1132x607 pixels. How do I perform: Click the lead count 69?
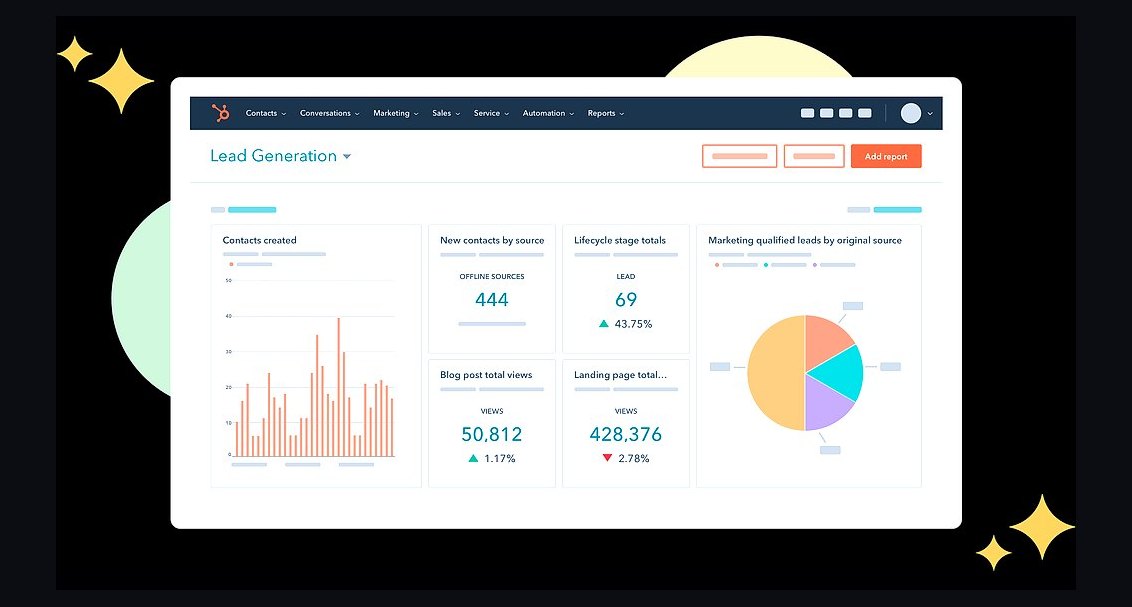[x=626, y=300]
